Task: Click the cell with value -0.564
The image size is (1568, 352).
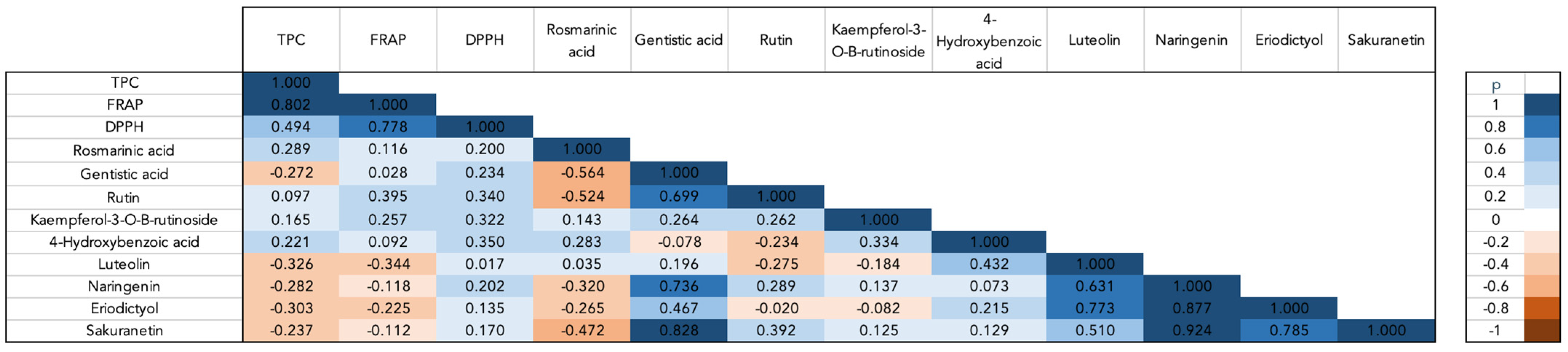Action: click(x=582, y=173)
